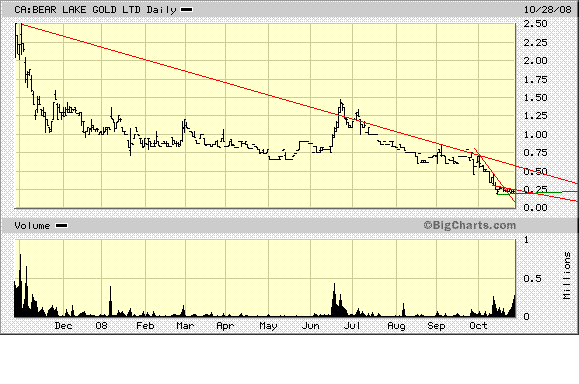Click the black legend marker beside Daily
The width and height of the screenshot is (579, 384).
[x=186, y=10]
